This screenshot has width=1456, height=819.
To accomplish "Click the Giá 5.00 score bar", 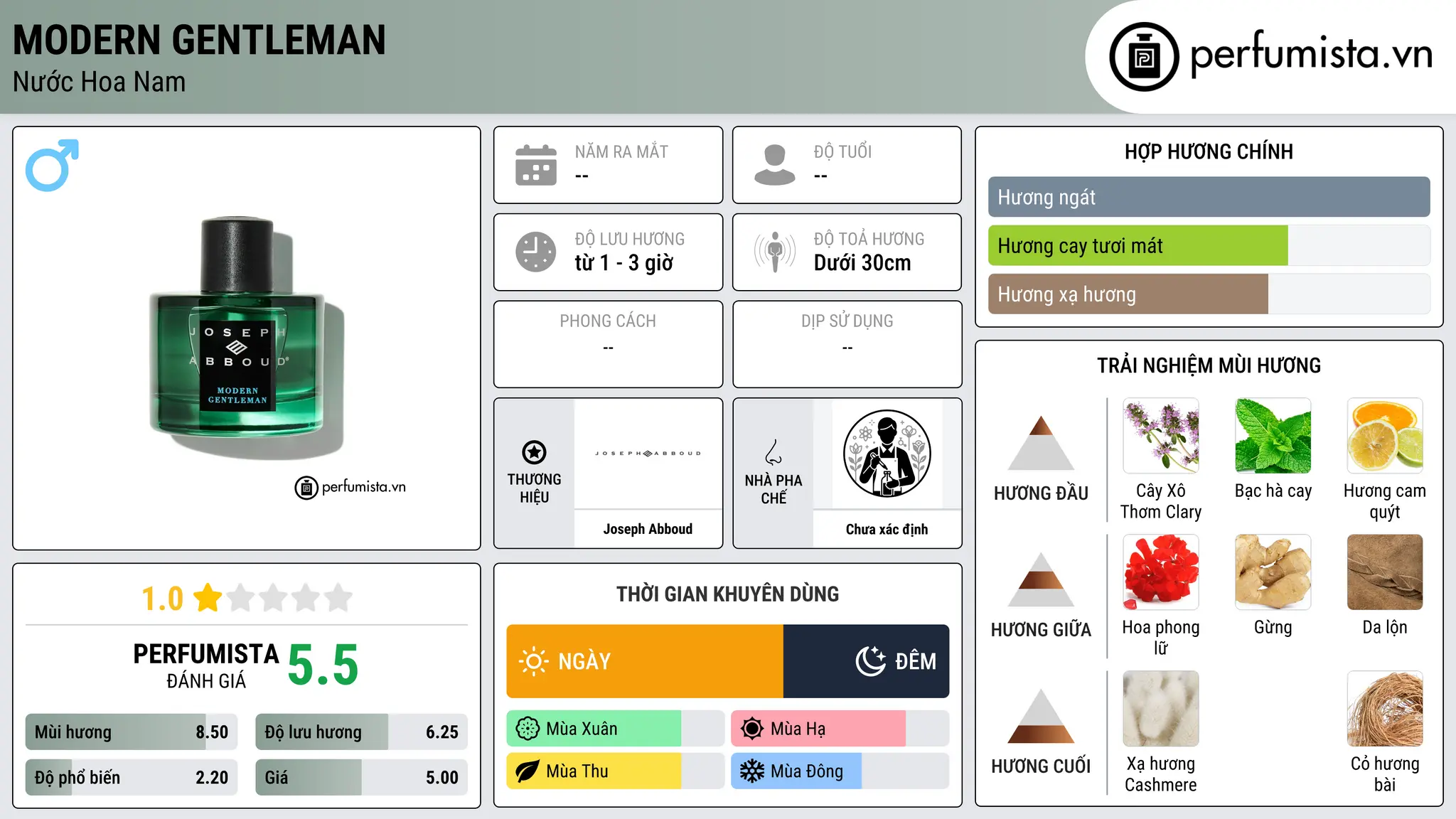I will 361,777.
